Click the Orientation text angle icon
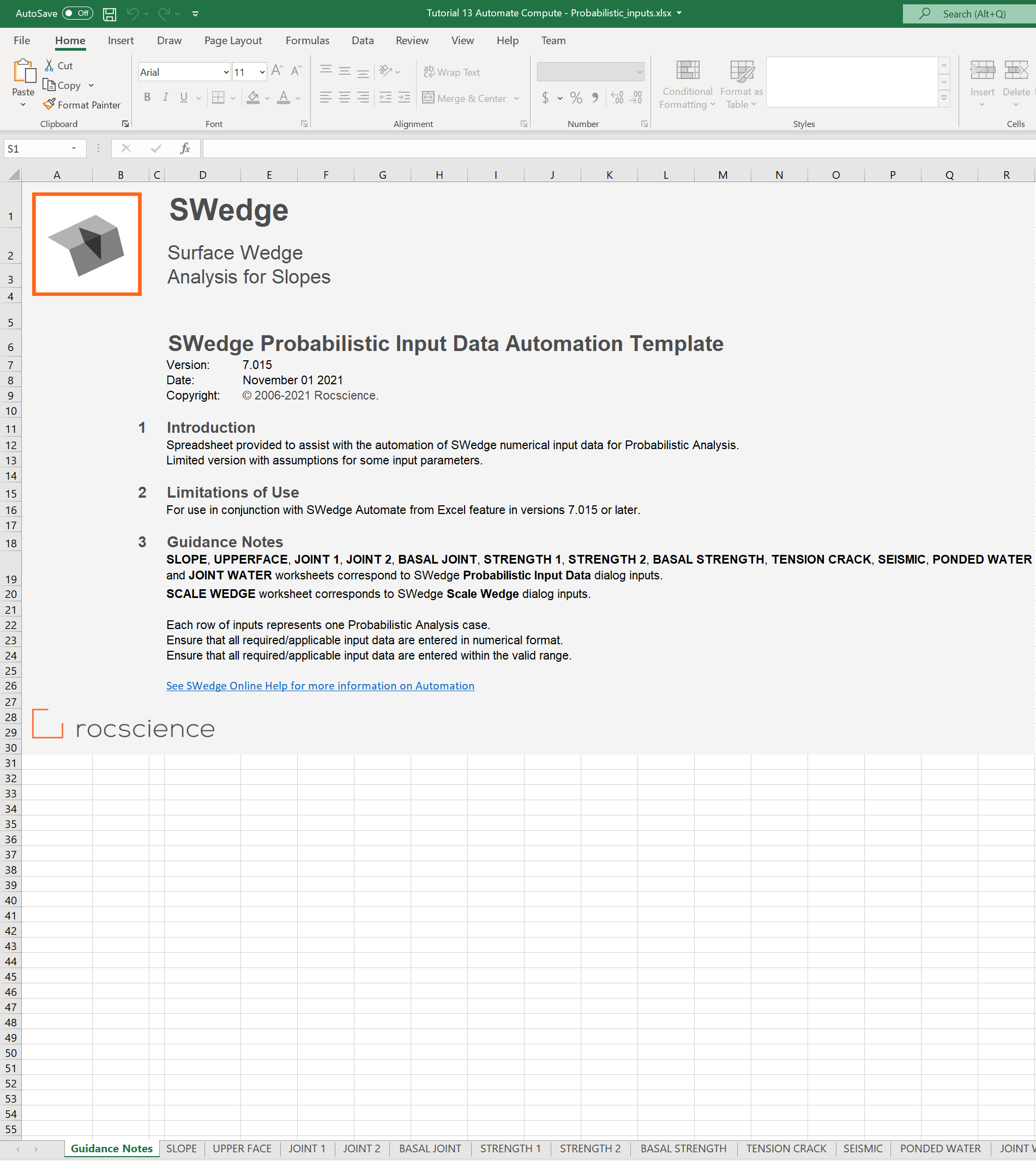Image resolution: width=1036 pixels, height=1161 pixels. pos(386,70)
